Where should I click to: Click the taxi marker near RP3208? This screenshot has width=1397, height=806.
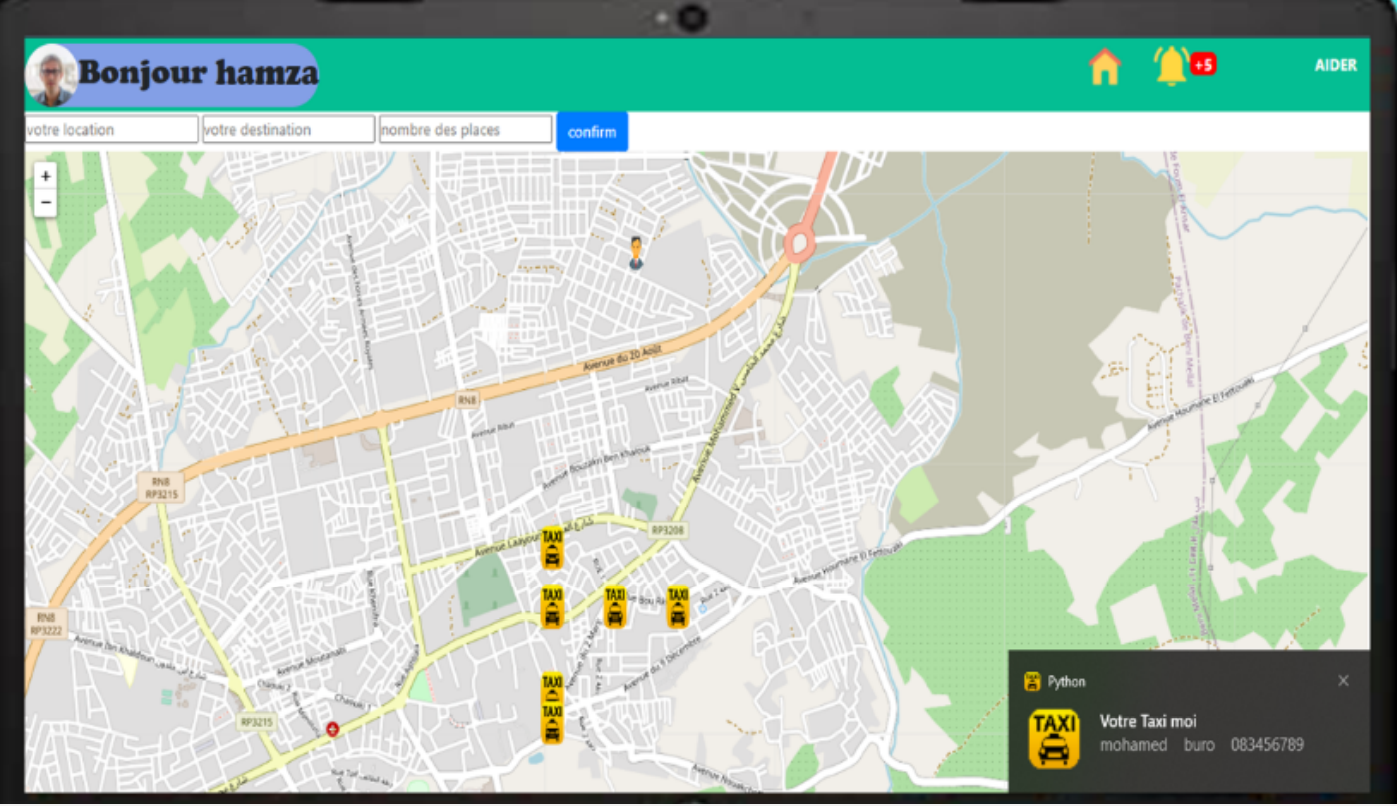pos(678,605)
